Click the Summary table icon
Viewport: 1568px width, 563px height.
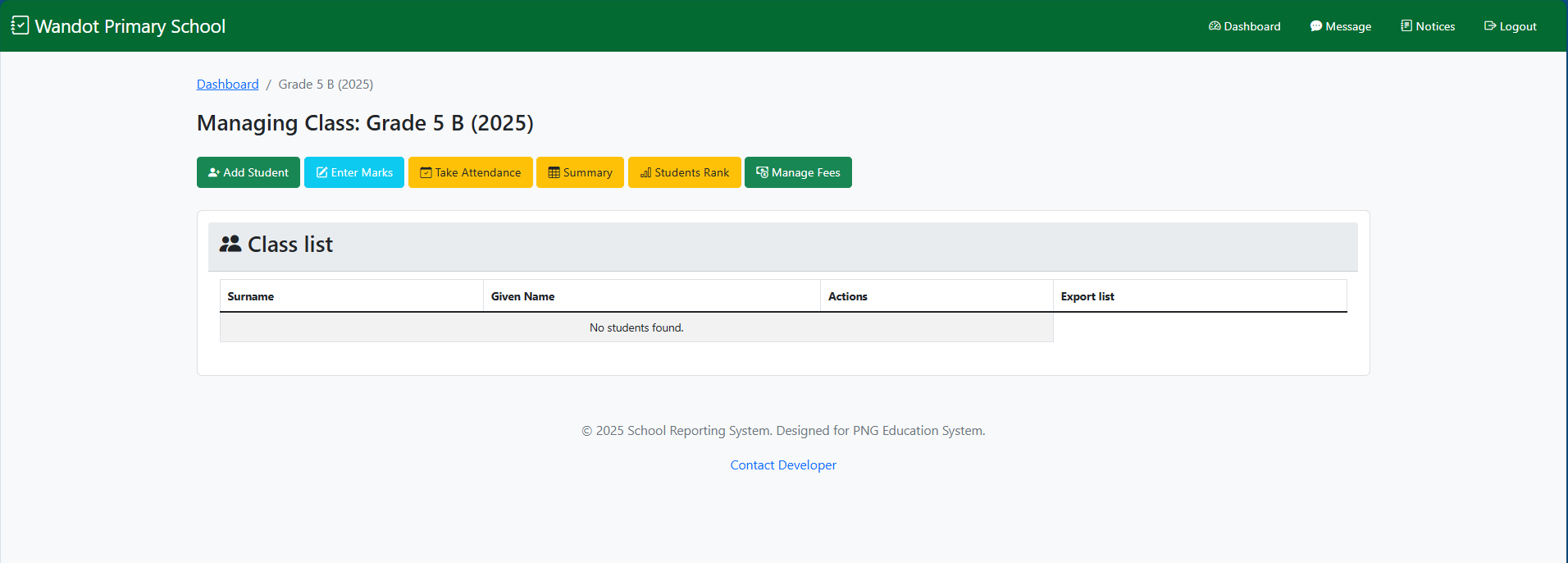554,172
